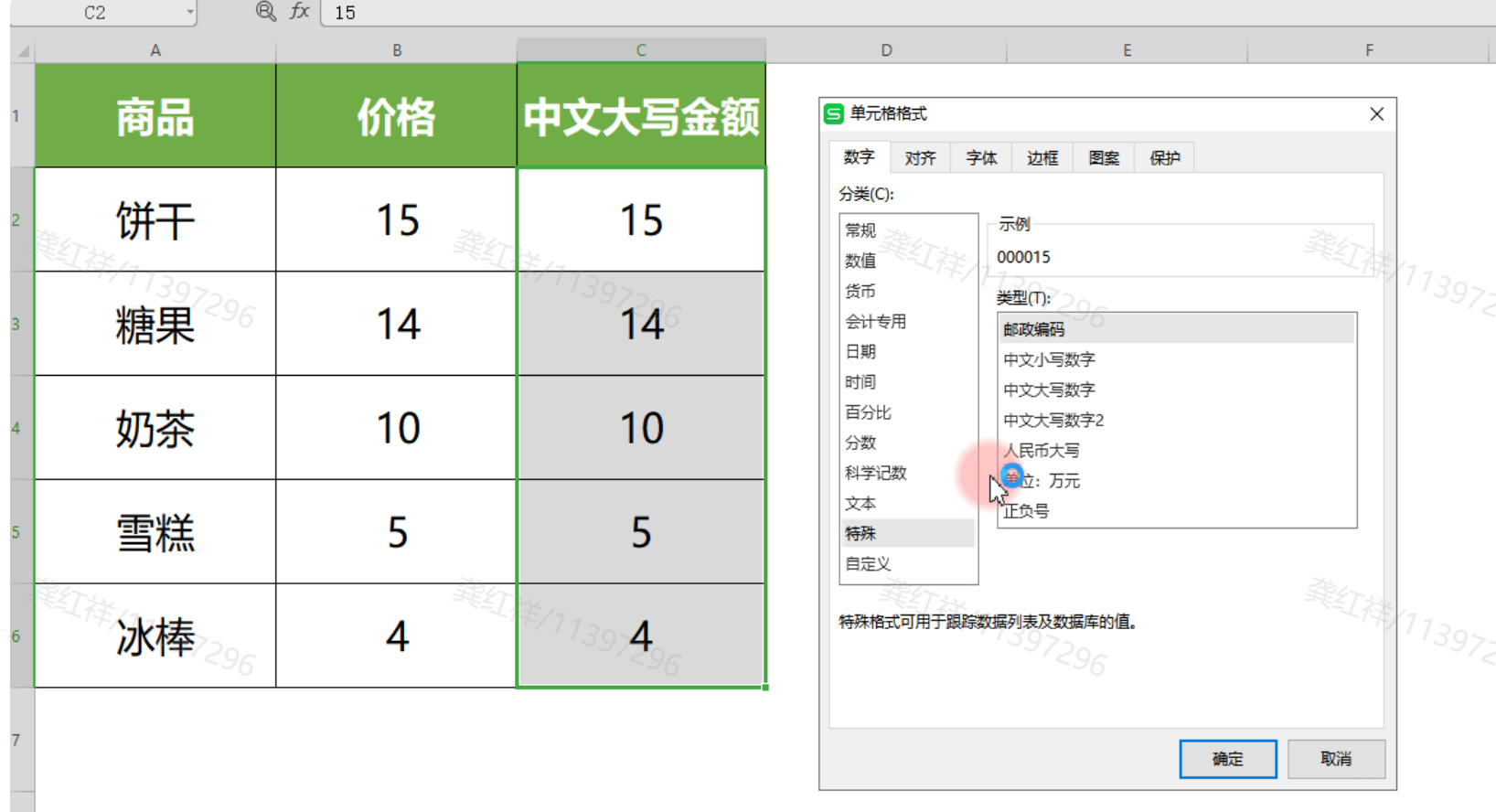1496x812 pixels.
Task: Click price cell 10 in column B
Action: tap(397, 428)
